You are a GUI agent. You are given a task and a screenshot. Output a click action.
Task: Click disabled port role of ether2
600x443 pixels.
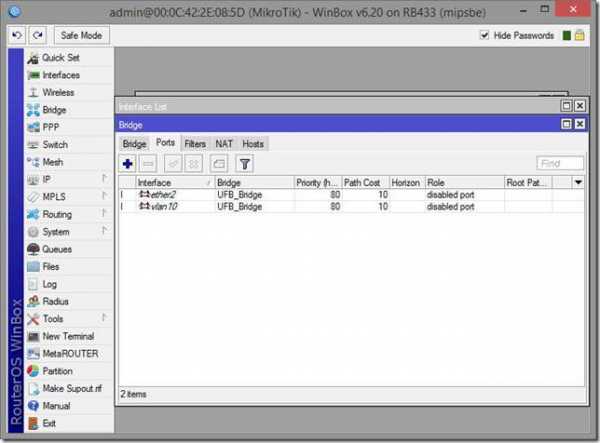[x=450, y=195]
